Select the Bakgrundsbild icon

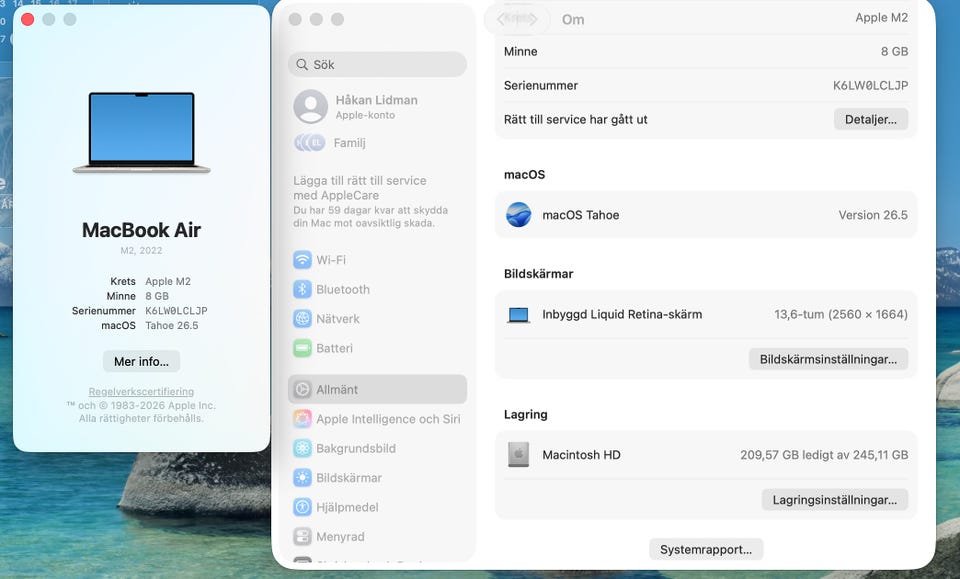coord(302,448)
